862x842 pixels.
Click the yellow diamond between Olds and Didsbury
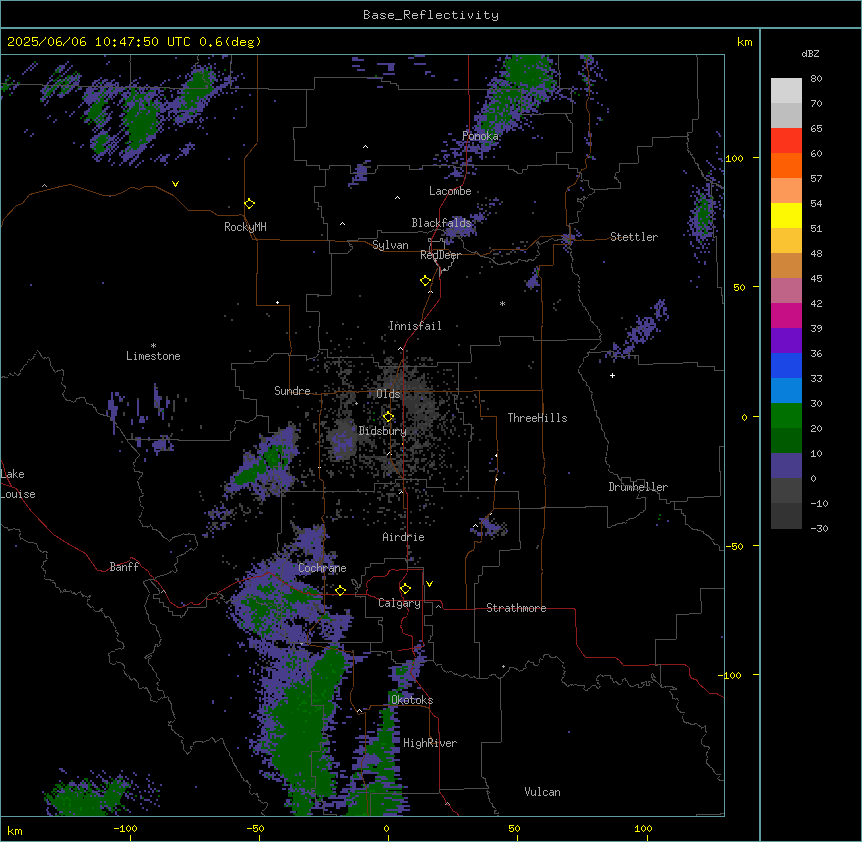388,417
